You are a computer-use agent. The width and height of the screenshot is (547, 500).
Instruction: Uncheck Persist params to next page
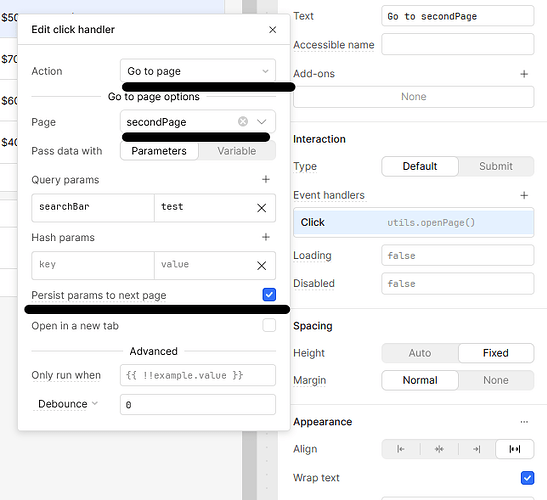pos(269,295)
